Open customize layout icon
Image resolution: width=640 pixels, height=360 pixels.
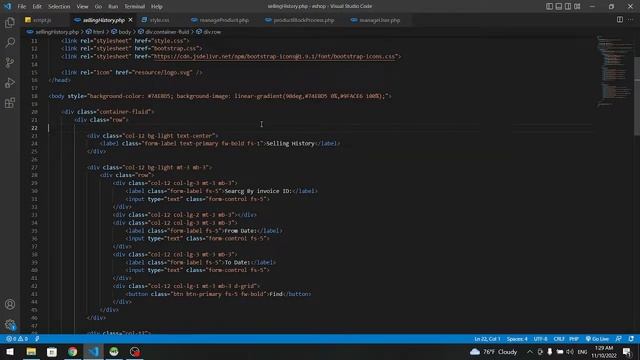[577, 6]
